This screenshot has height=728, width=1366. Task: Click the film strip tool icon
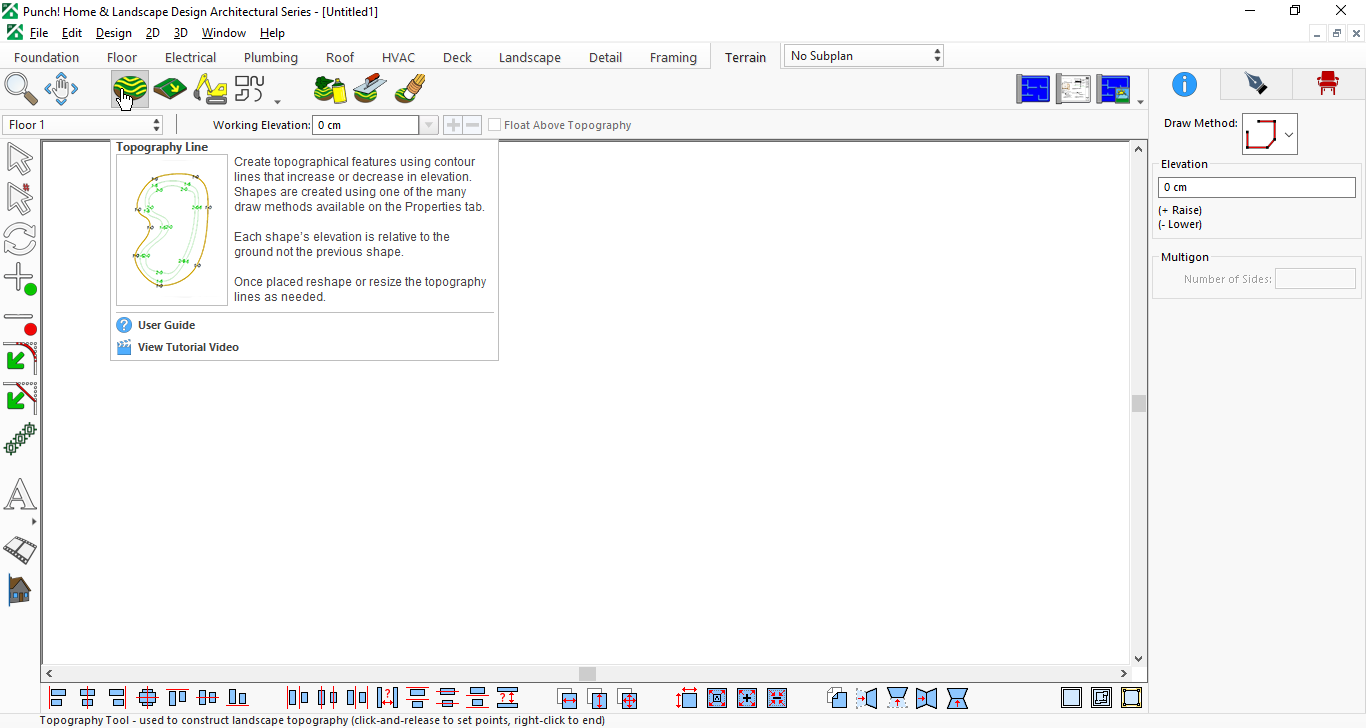(x=20, y=549)
